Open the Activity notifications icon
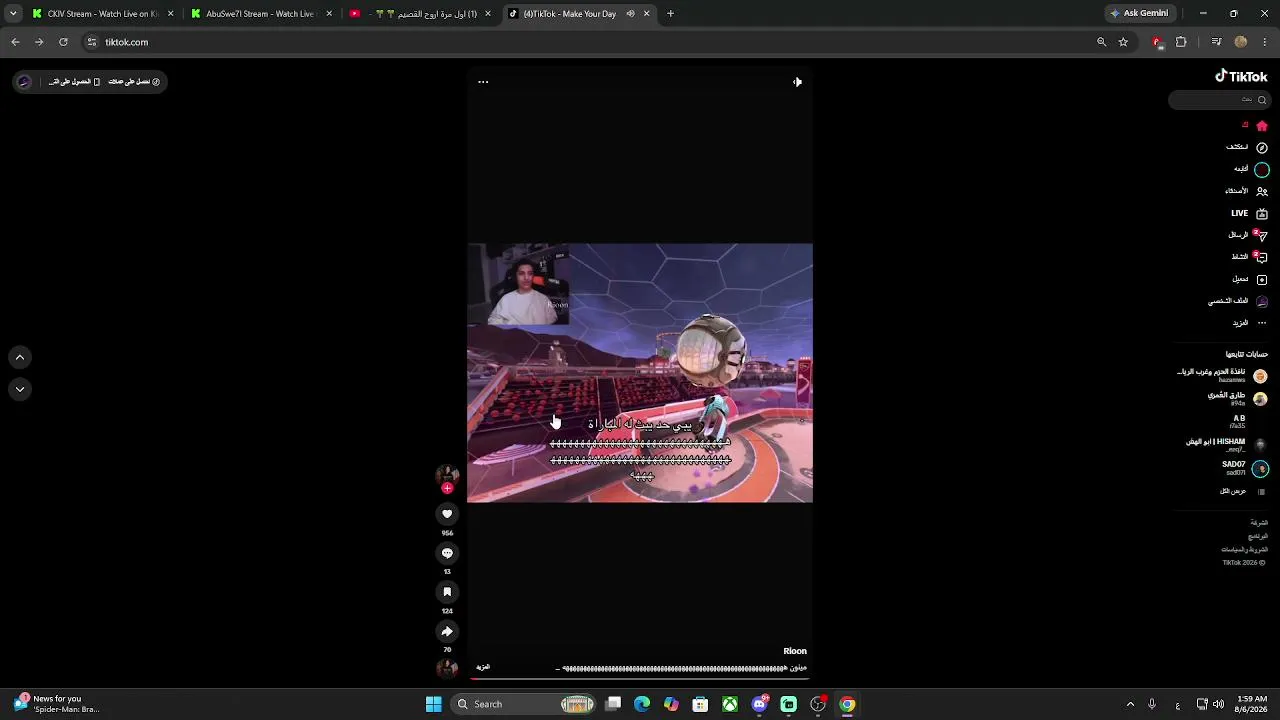The width and height of the screenshot is (1280, 720). click(1262, 257)
